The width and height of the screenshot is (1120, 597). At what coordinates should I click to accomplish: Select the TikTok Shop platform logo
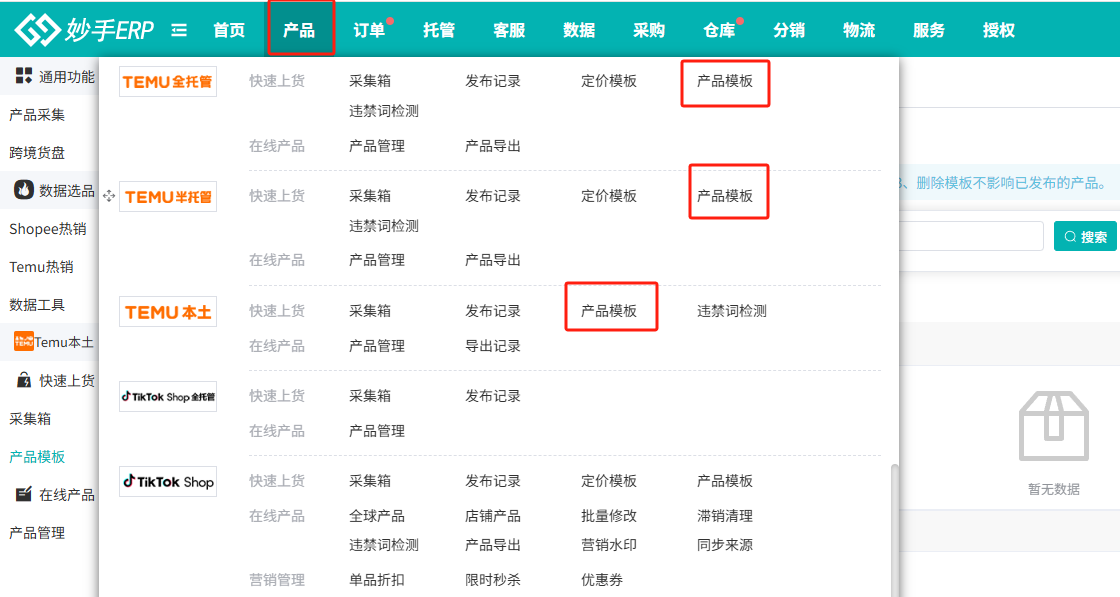(168, 481)
